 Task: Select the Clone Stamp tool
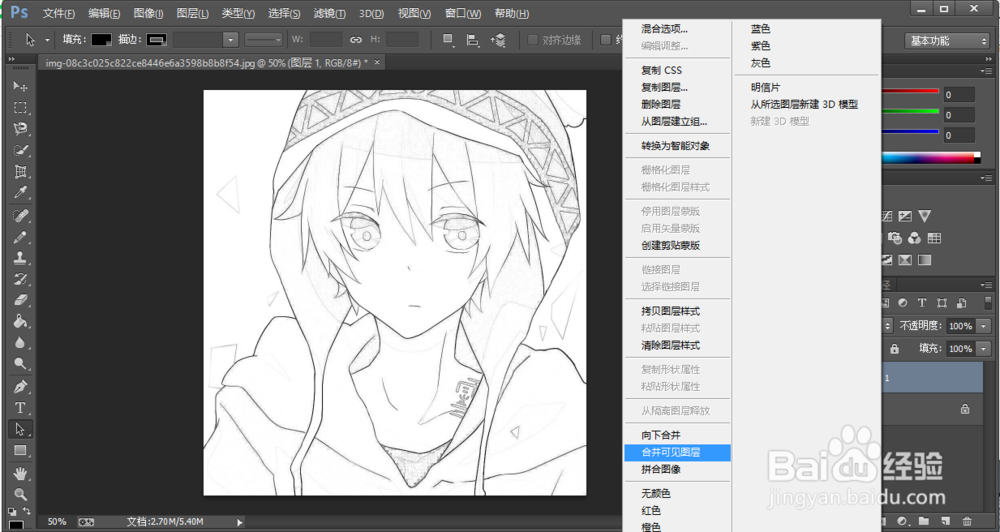coord(20,258)
